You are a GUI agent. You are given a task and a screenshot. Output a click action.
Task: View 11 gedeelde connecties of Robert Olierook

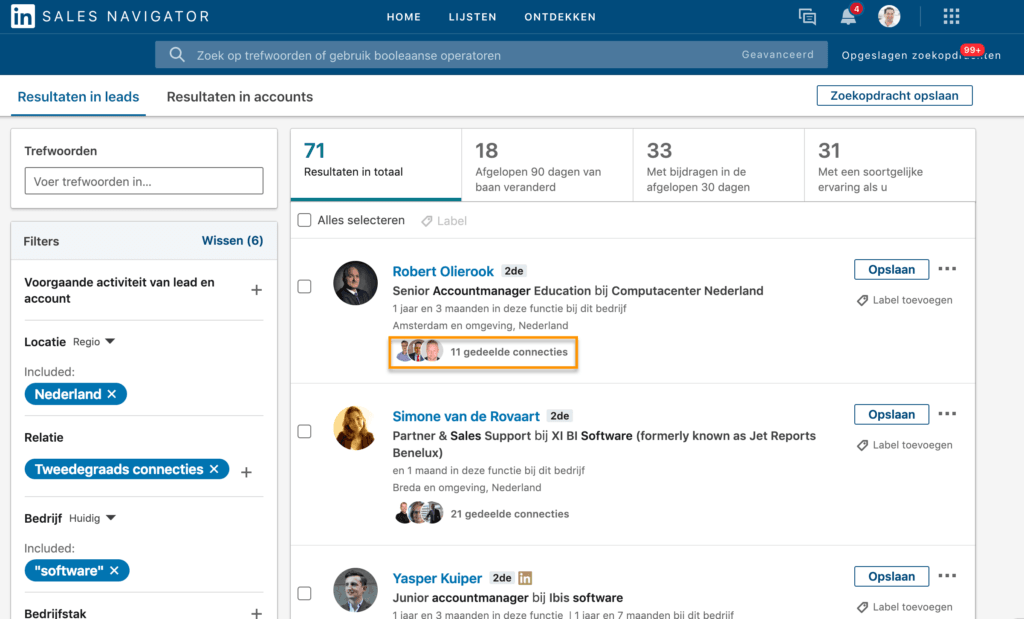pos(483,352)
